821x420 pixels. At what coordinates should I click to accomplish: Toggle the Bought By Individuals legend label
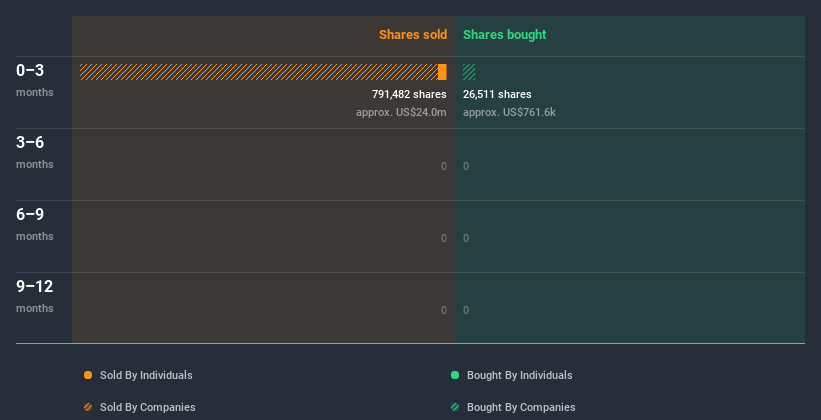(519, 375)
